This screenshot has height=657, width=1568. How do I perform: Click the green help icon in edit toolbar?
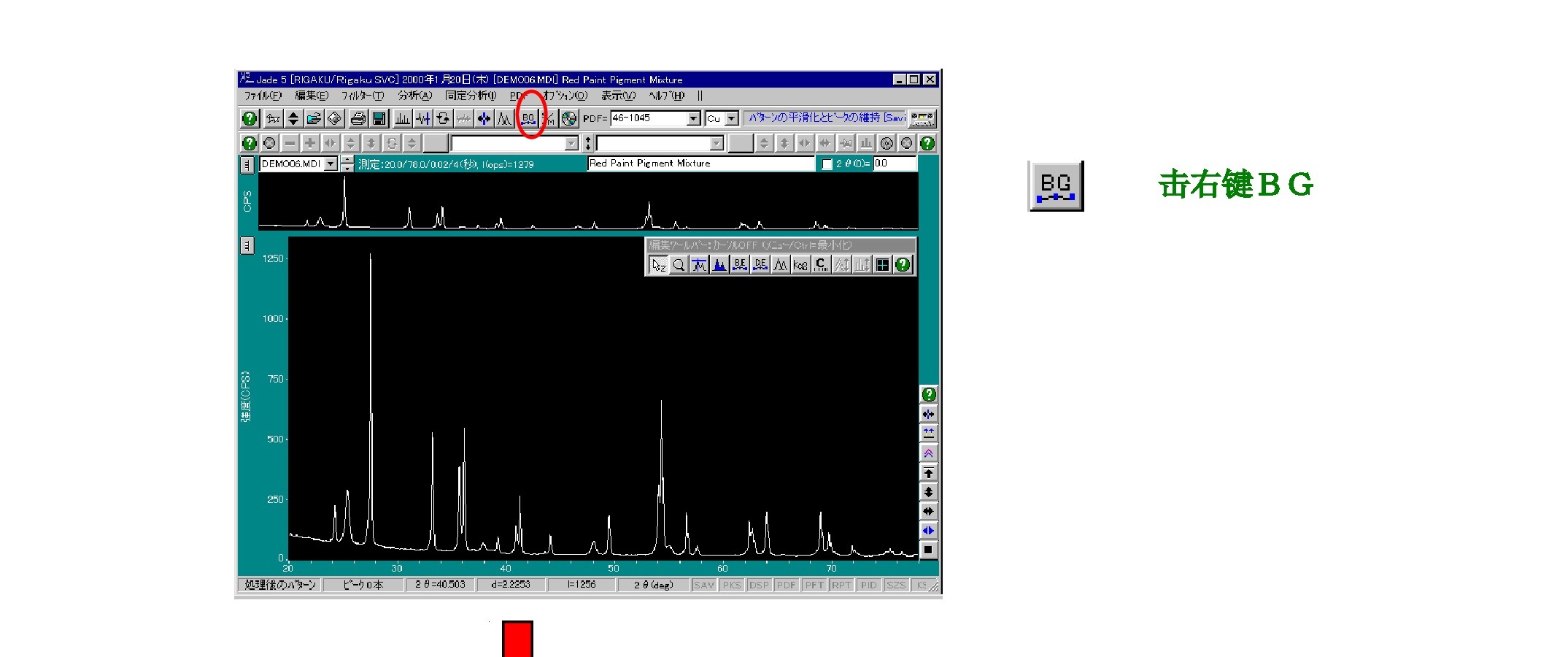click(903, 265)
